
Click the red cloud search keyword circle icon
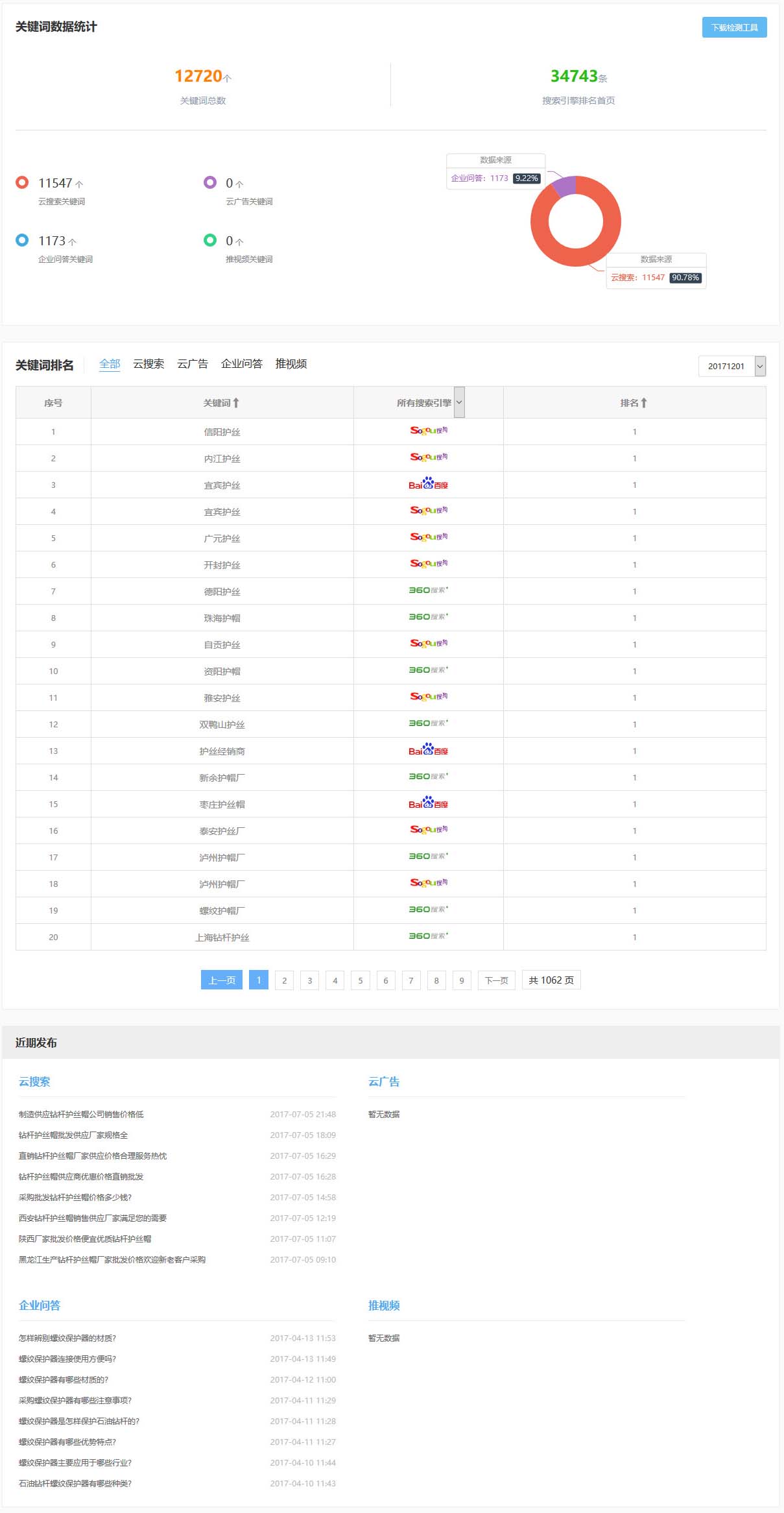(22, 182)
